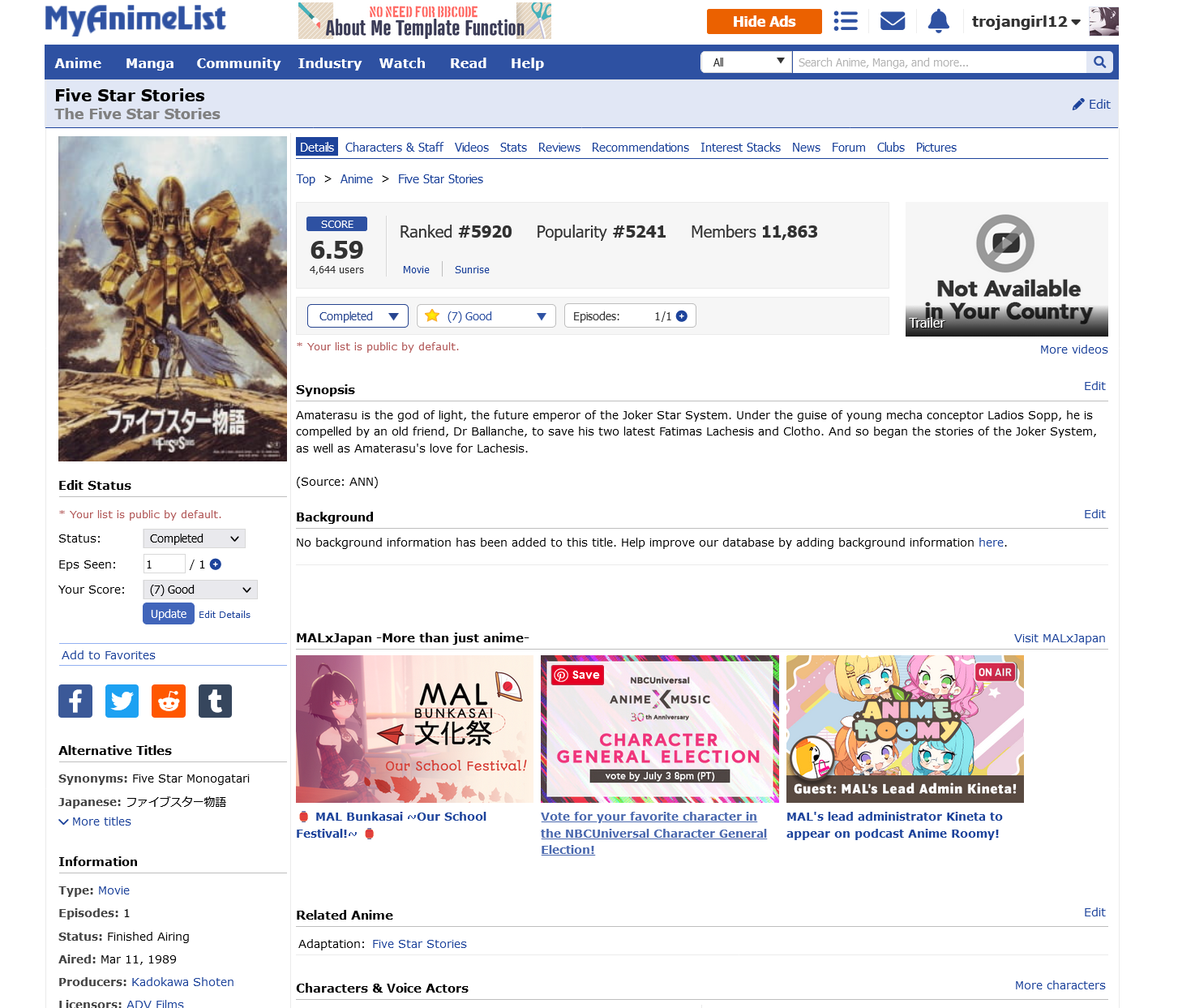The height and width of the screenshot is (1008, 1178).
Task: Share on Tumblr icon
Action: click(215, 701)
